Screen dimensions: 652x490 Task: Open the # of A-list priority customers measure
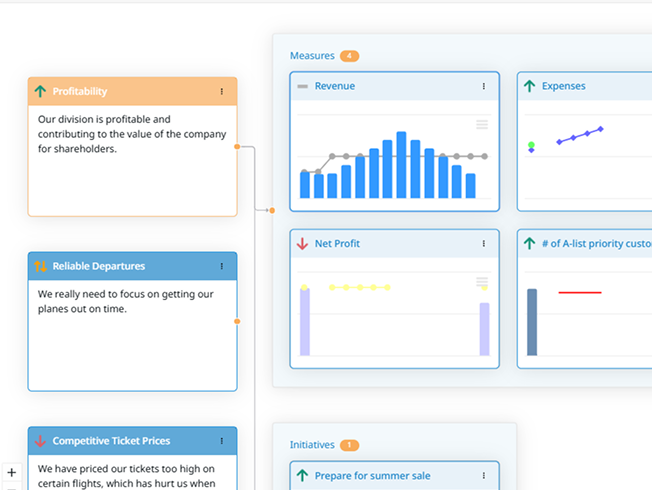[x=597, y=243]
